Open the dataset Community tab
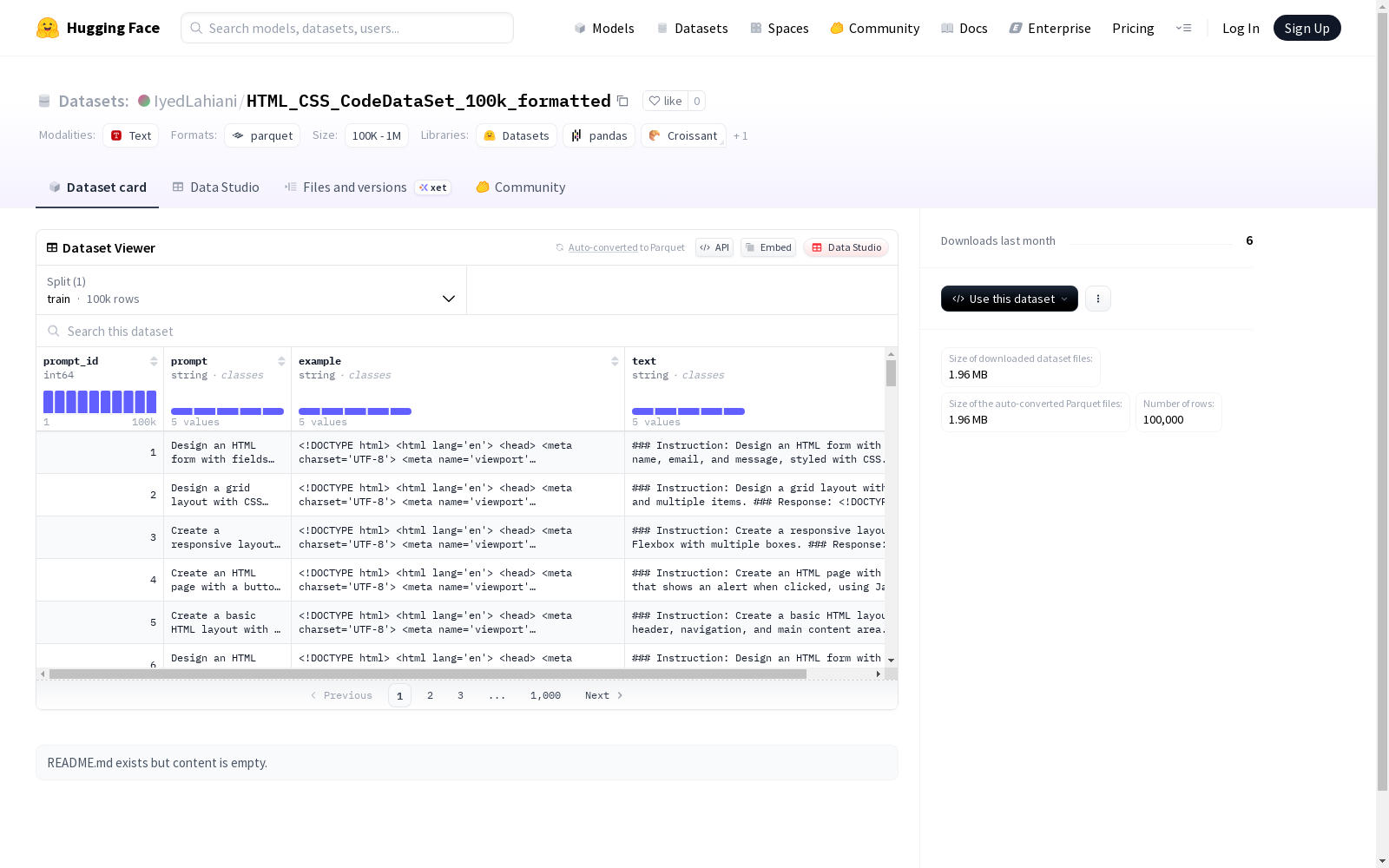 521,187
